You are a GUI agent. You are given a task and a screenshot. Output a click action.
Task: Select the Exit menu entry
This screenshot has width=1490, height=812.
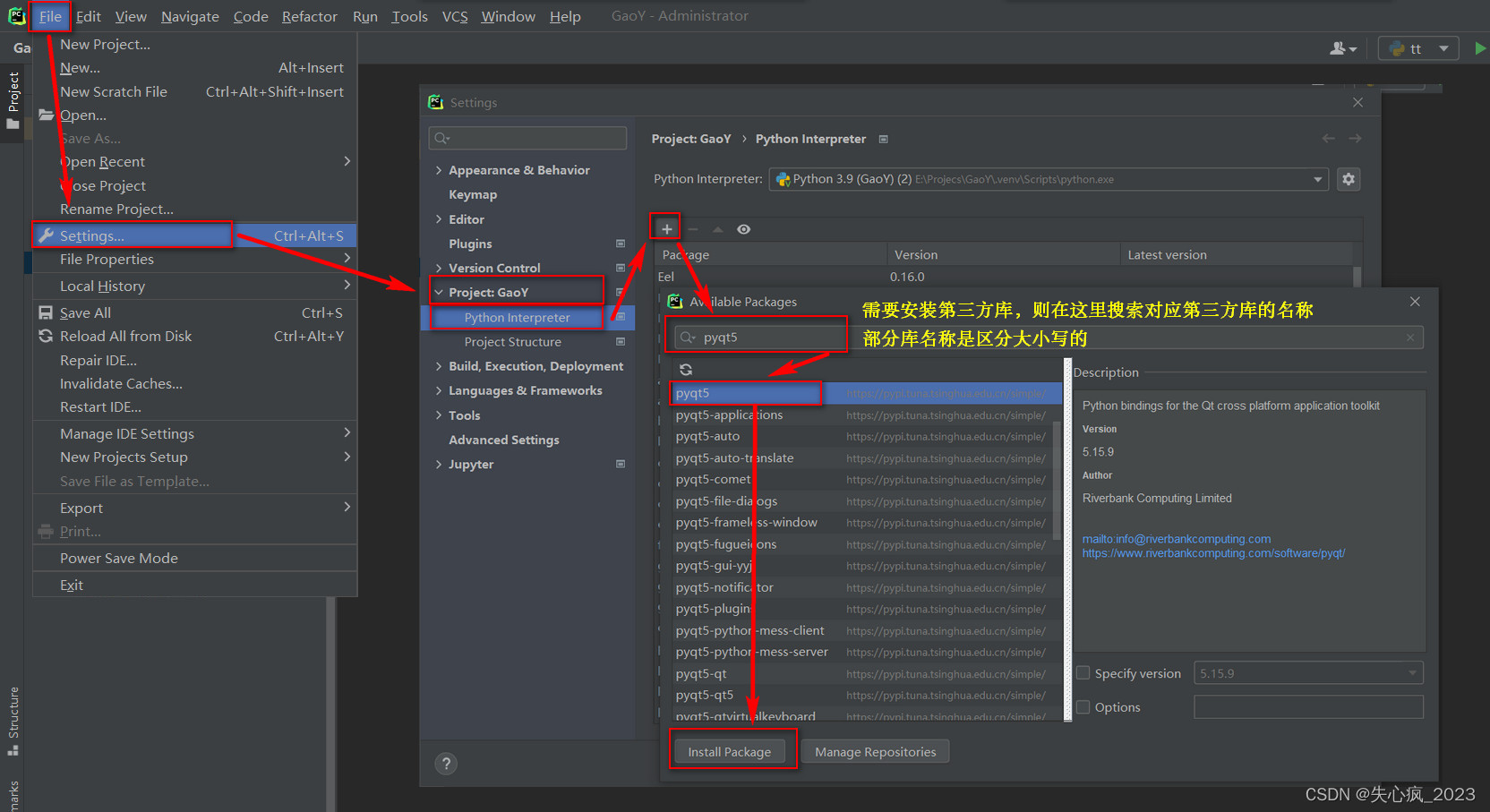coord(194,585)
